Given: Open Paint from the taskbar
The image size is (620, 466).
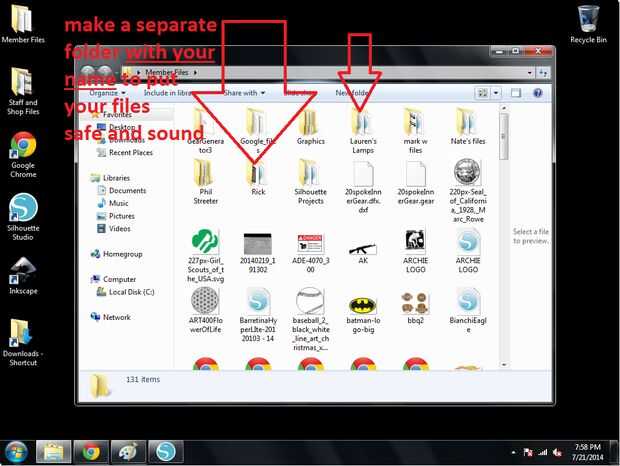Looking at the screenshot, I should 128,452.
